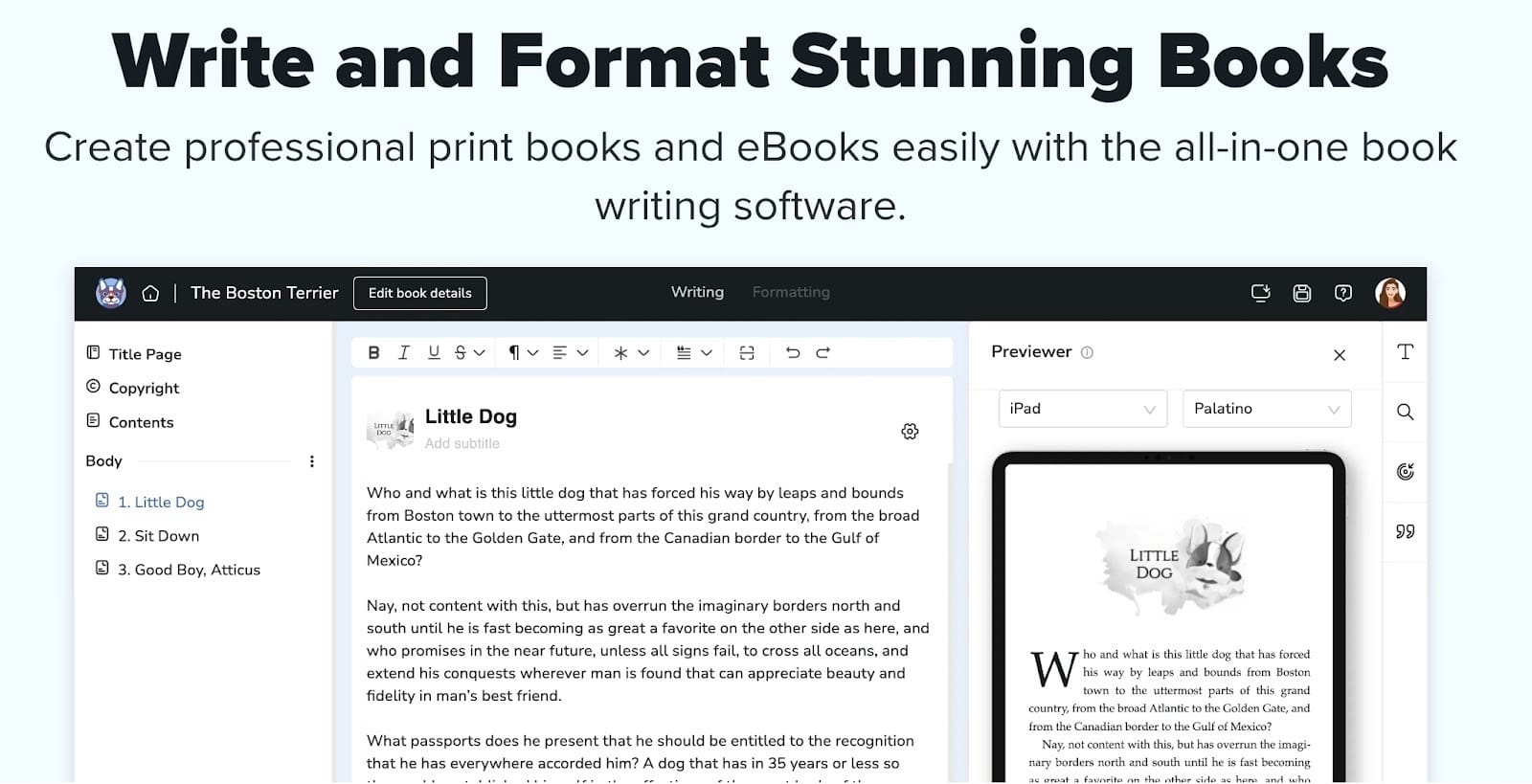The height and width of the screenshot is (784, 1532).
Task: Switch to the Formatting tab
Action: [x=791, y=292]
